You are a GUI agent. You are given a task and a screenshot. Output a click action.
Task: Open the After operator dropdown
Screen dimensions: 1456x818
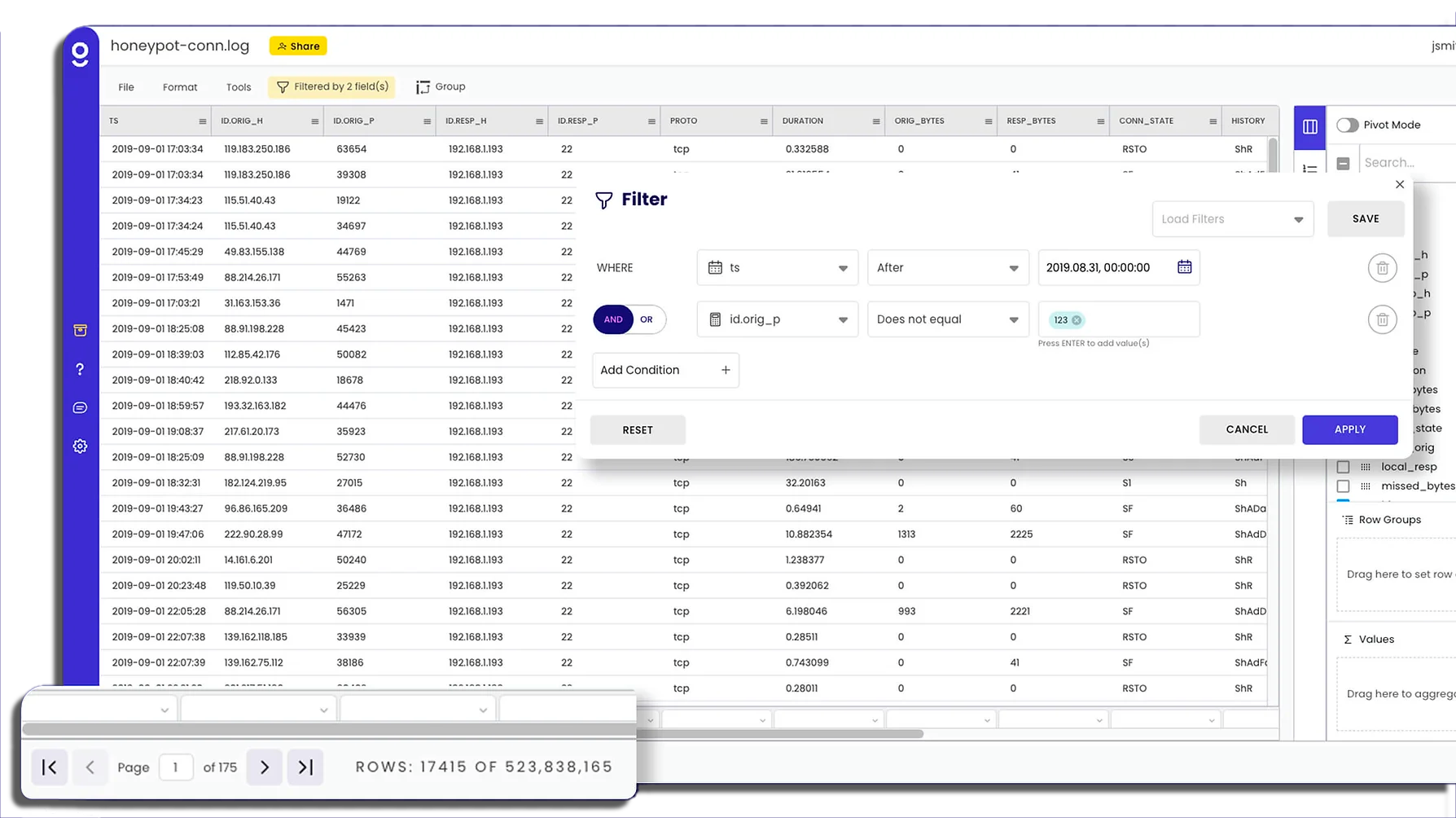point(947,267)
